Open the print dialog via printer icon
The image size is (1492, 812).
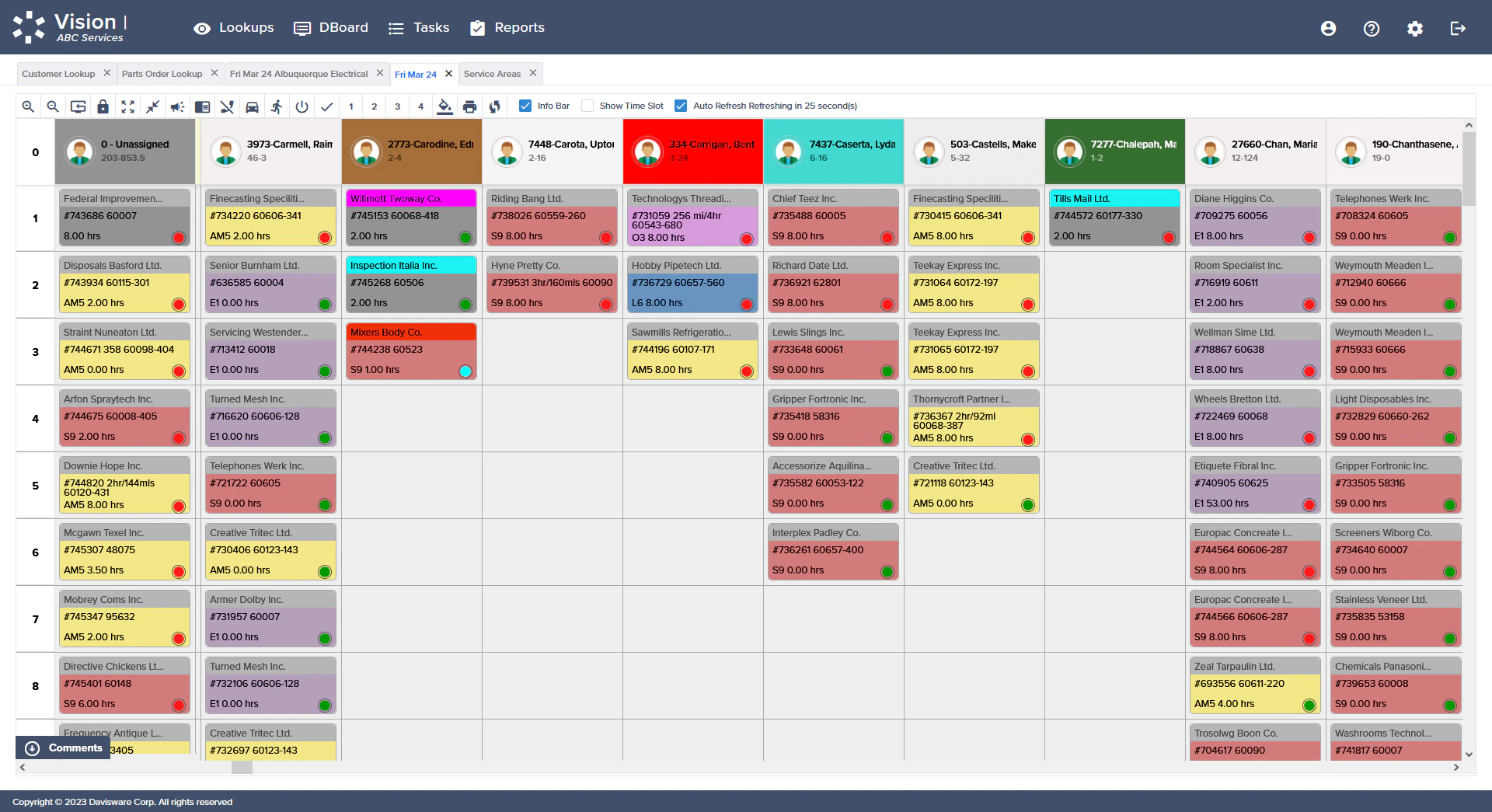[x=470, y=106]
